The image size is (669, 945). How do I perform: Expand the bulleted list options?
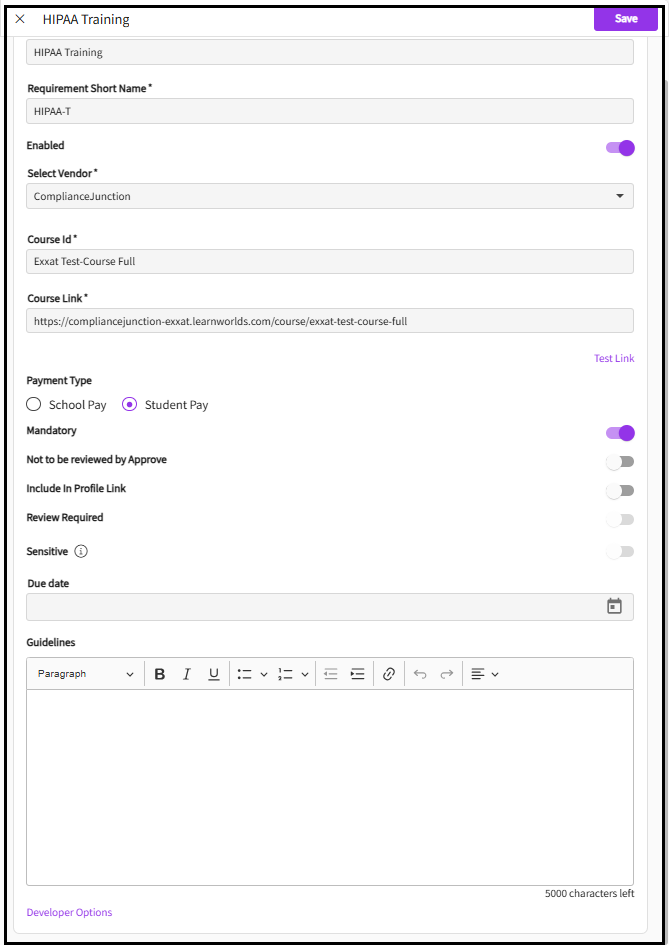[x=264, y=674]
